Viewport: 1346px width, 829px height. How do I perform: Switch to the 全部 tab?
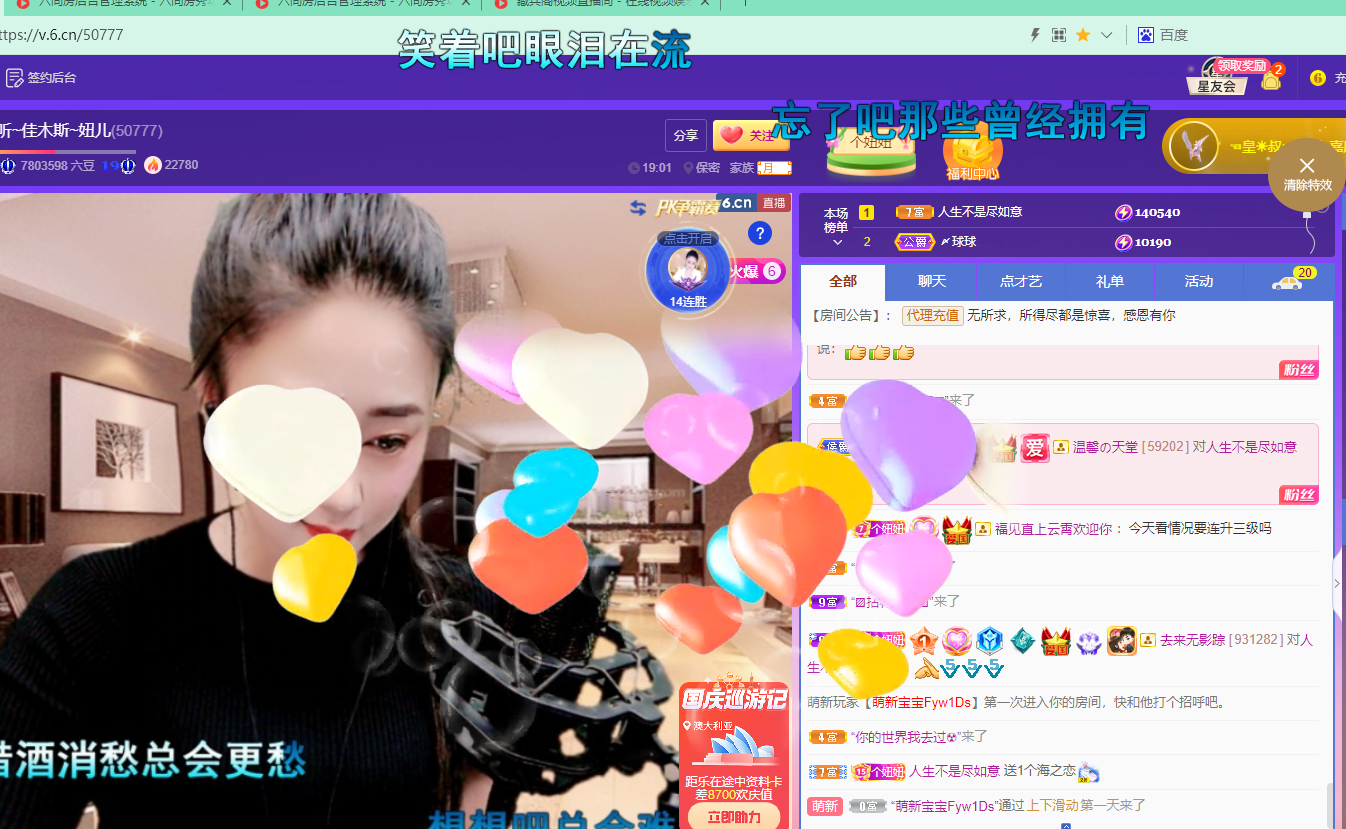click(843, 282)
